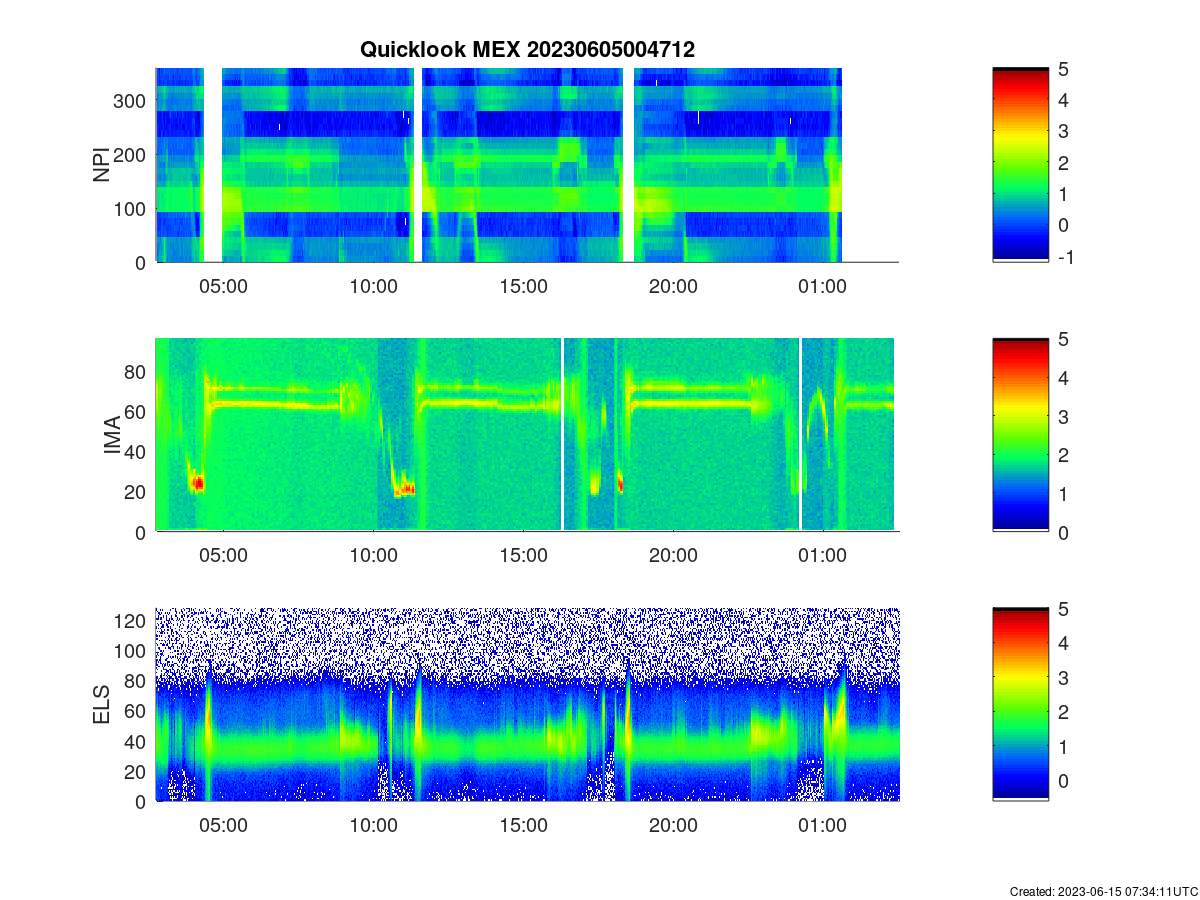Click the "-1" label on the NPI colorbar
This screenshot has height=900, width=1200.
click(x=1068, y=257)
